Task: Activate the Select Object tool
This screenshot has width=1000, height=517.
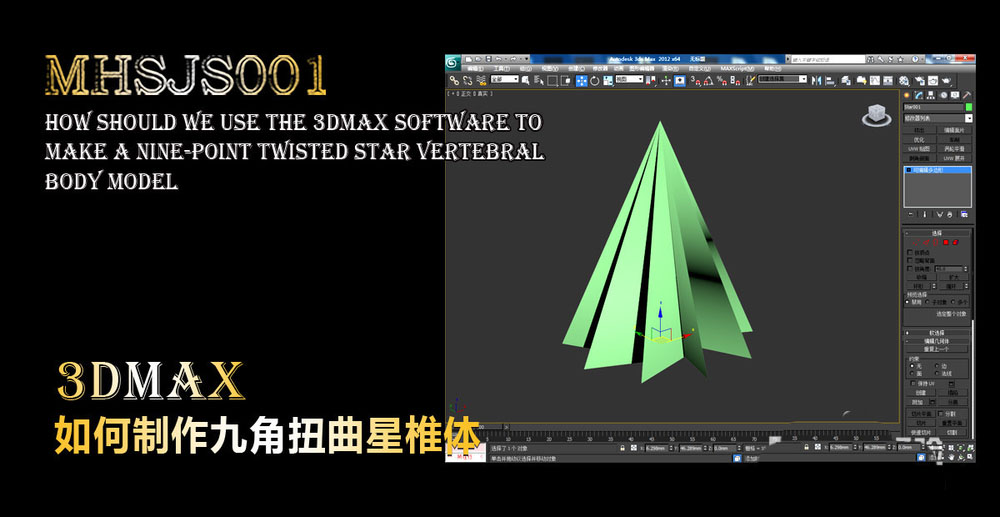Action: (x=526, y=80)
